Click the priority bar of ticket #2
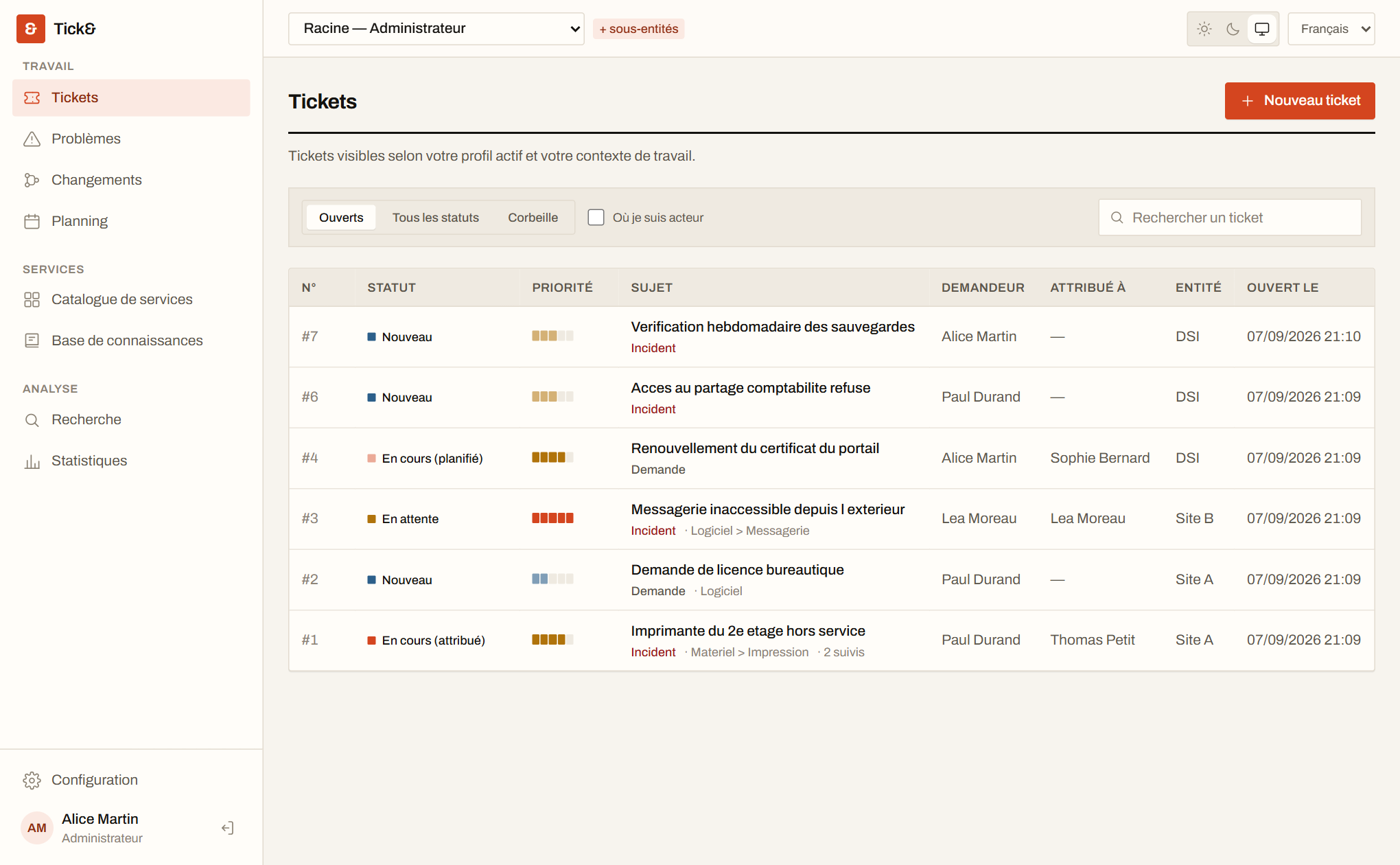 [x=552, y=579]
